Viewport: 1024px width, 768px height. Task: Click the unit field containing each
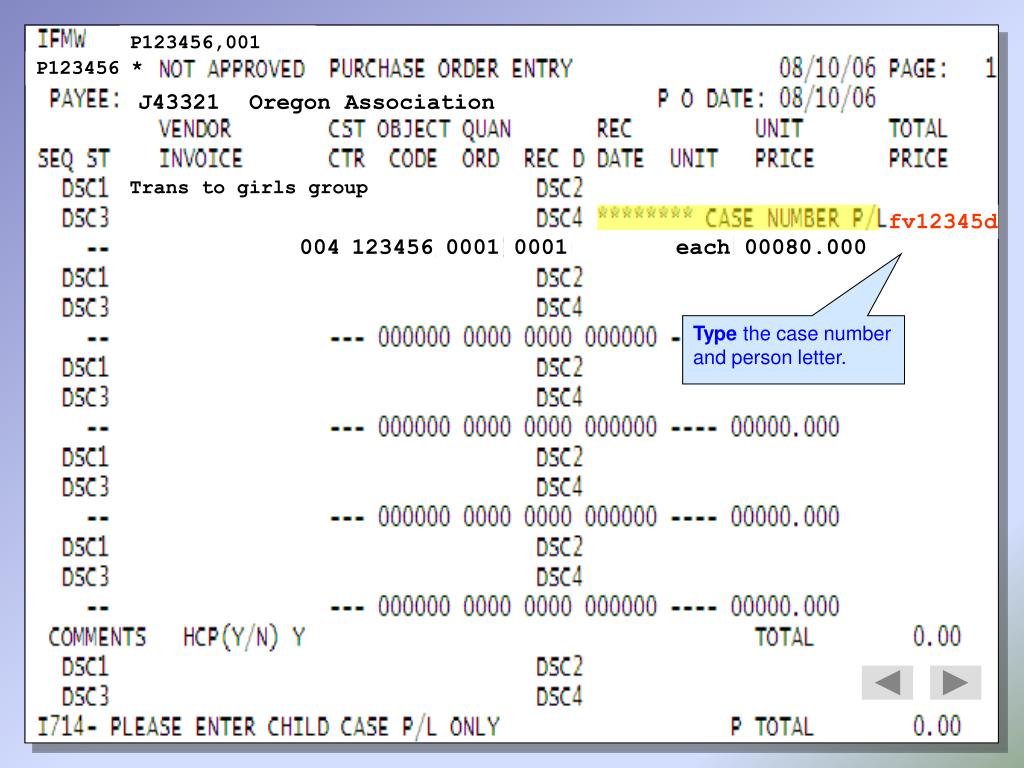[x=703, y=247]
